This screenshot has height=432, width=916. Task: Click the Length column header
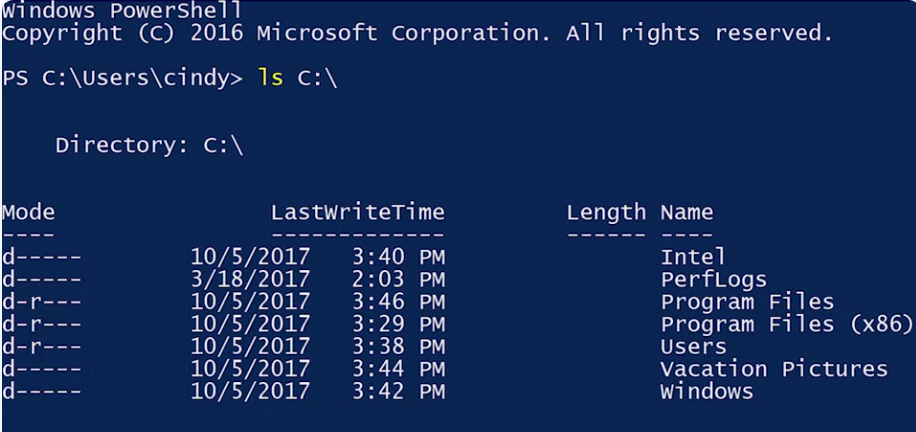pos(606,212)
